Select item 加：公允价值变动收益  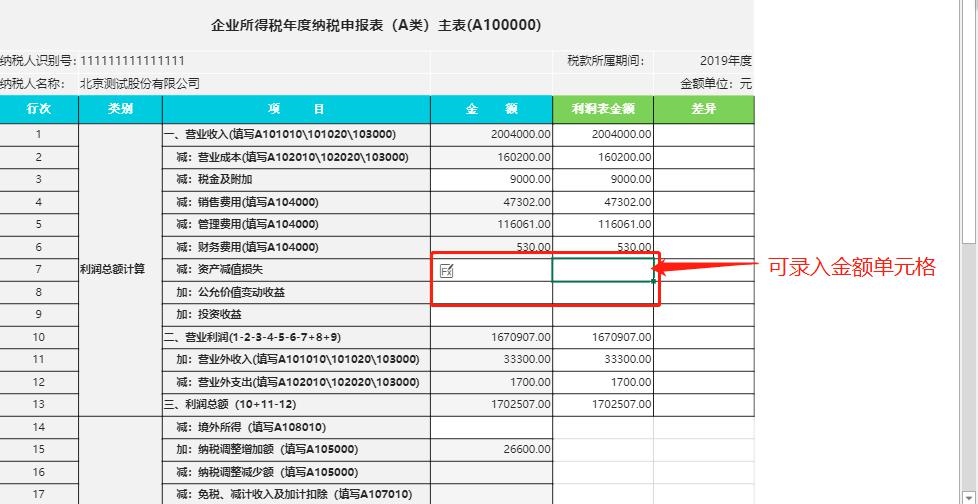296,292
